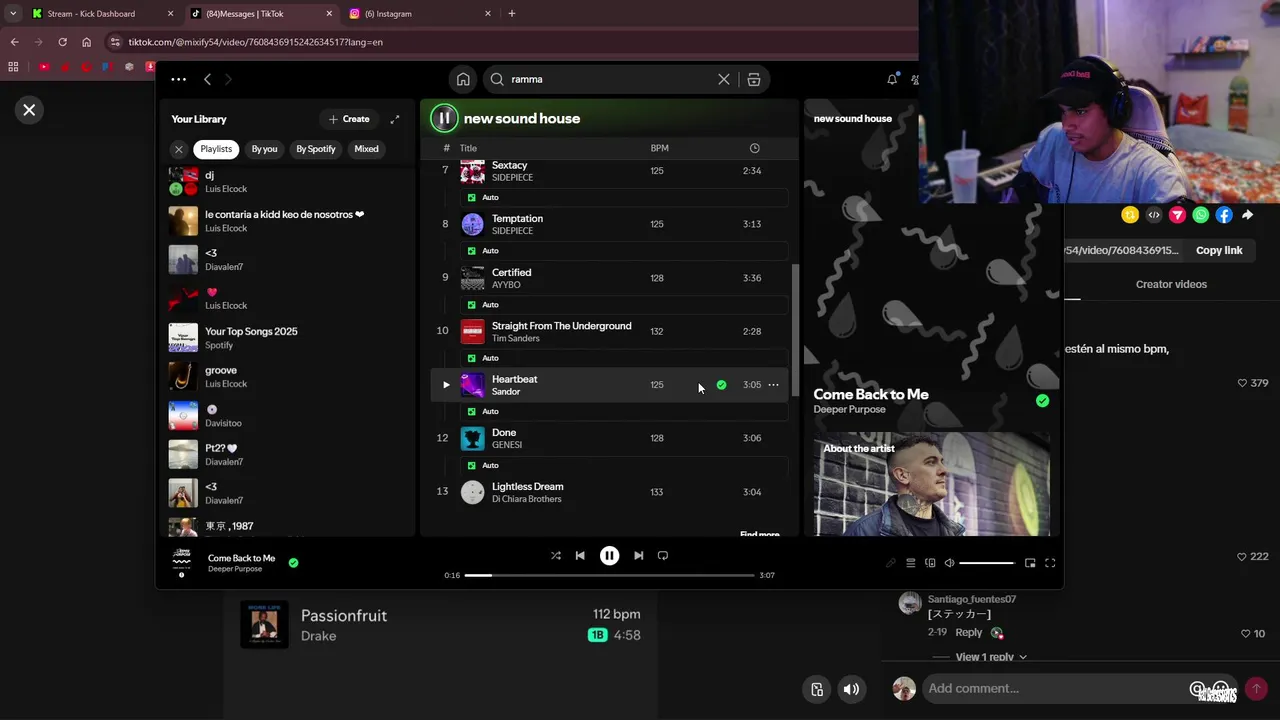
Task: Click the Find more link
Action: coord(759,535)
